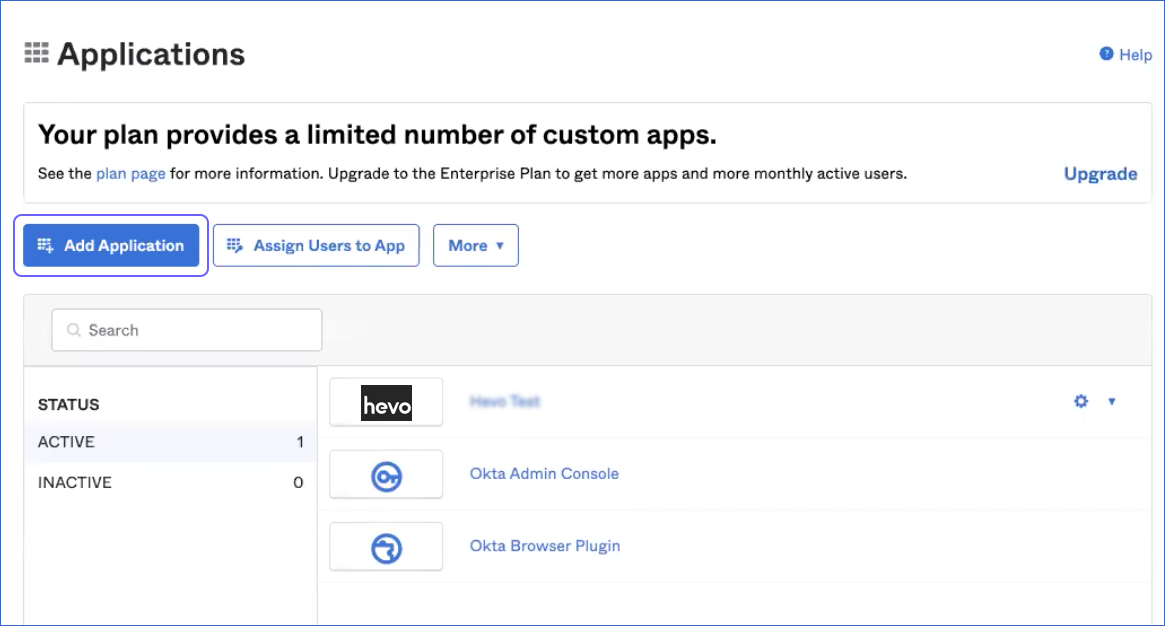Open Okta Browser Plugin
The image size is (1165, 626).
[x=545, y=545]
